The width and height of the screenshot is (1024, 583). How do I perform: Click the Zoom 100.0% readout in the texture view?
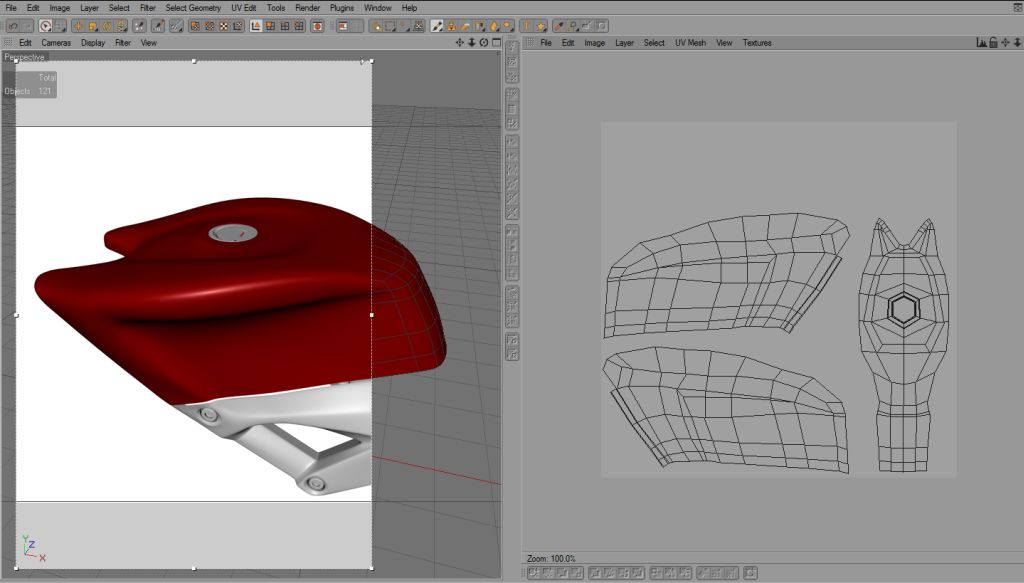coord(551,558)
